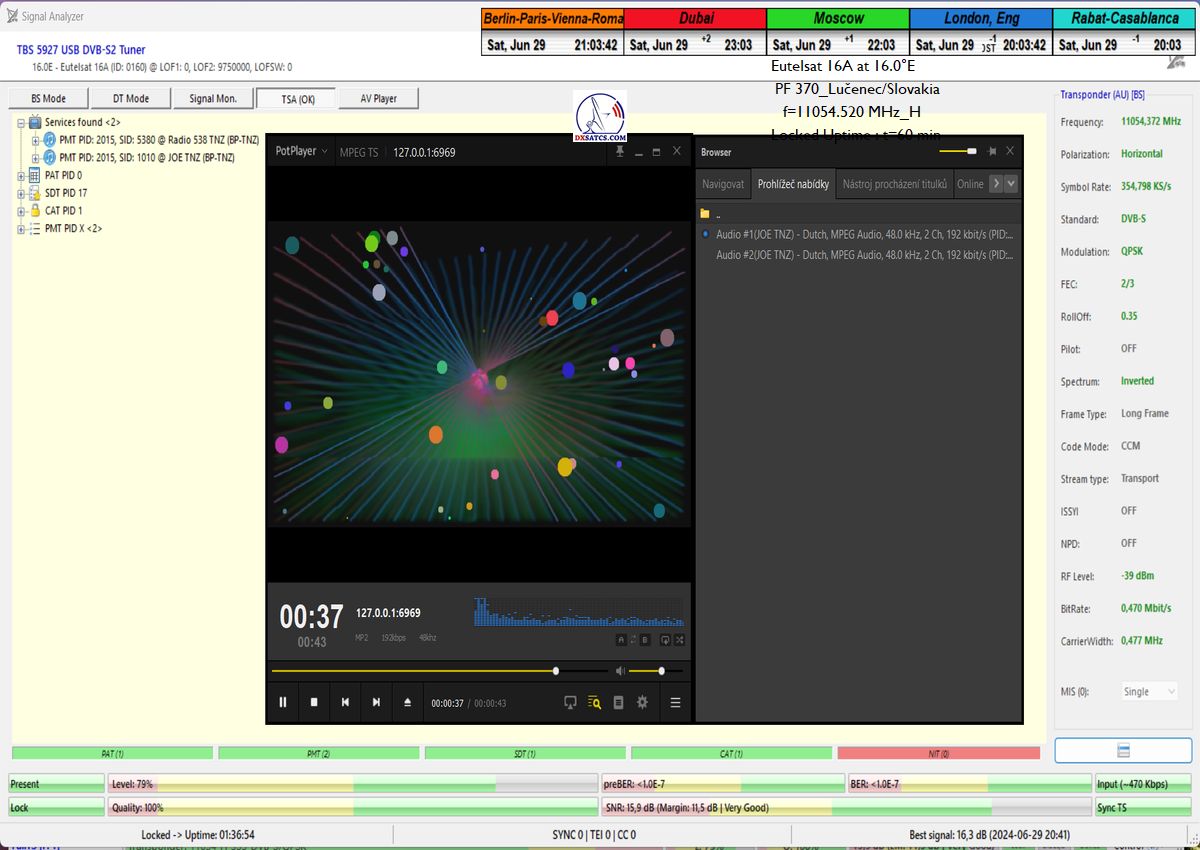Expand the Radio 538 TNZ service node
Screen dimensions: 1200x850
point(36,140)
